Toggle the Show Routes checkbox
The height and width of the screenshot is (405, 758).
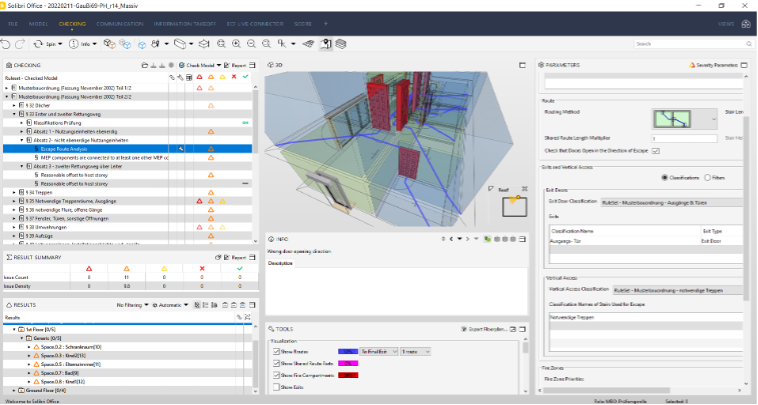point(276,351)
